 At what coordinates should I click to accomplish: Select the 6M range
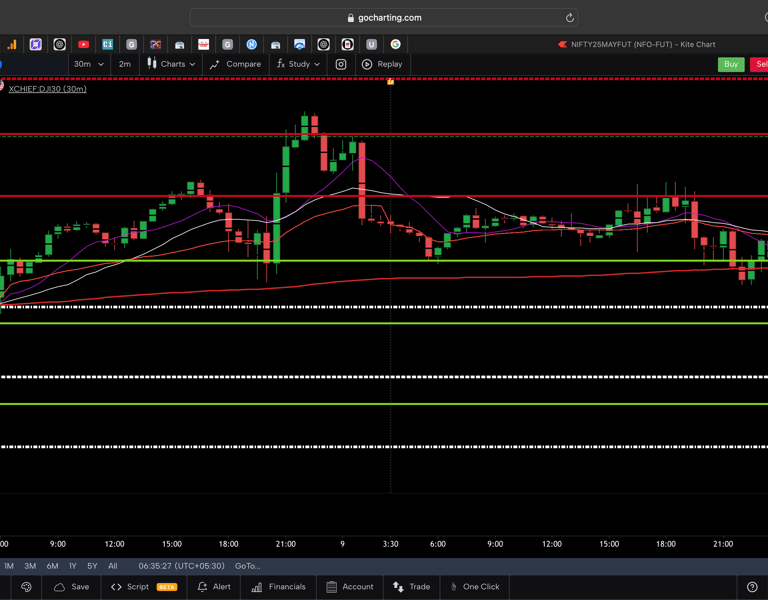click(x=52, y=566)
